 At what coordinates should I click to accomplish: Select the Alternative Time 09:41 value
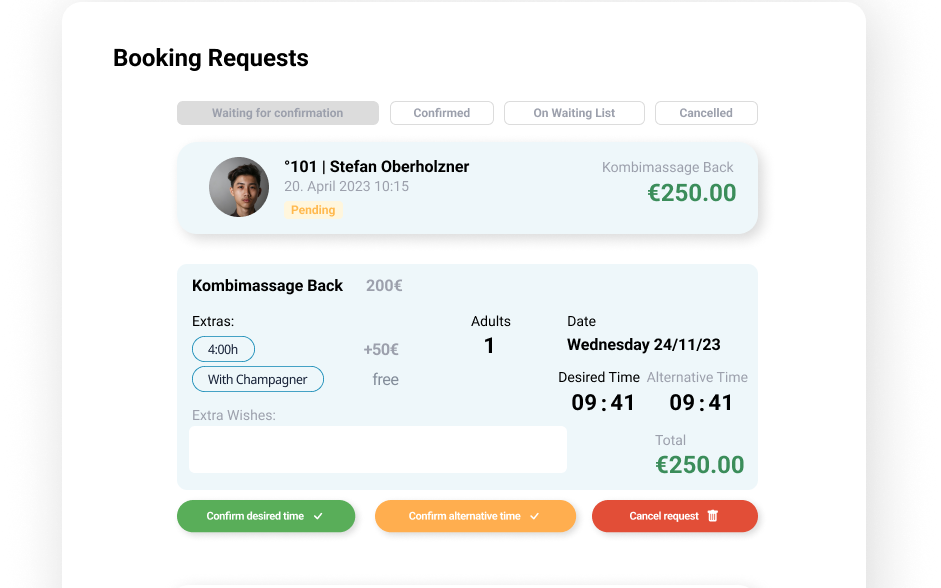click(701, 403)
